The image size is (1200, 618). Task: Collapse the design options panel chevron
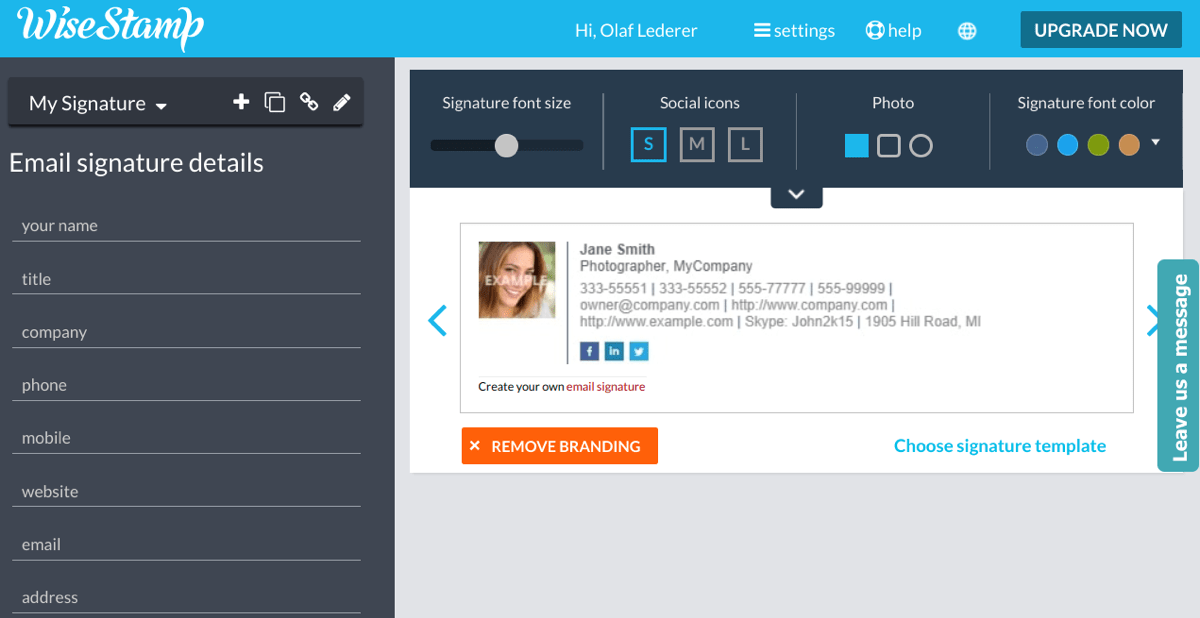point(797,196)
